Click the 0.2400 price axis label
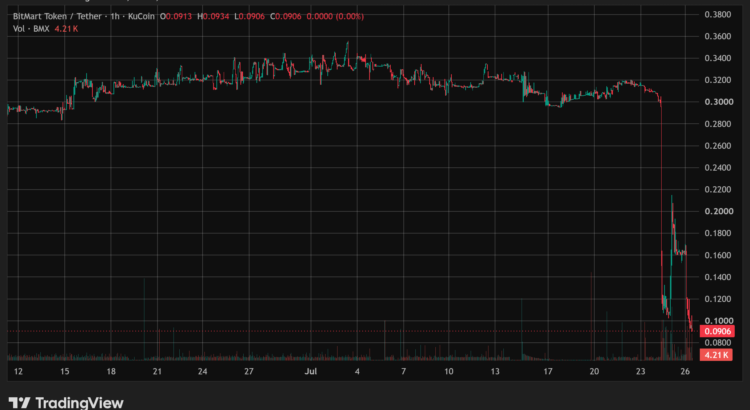750x410 pixels. 717,167
